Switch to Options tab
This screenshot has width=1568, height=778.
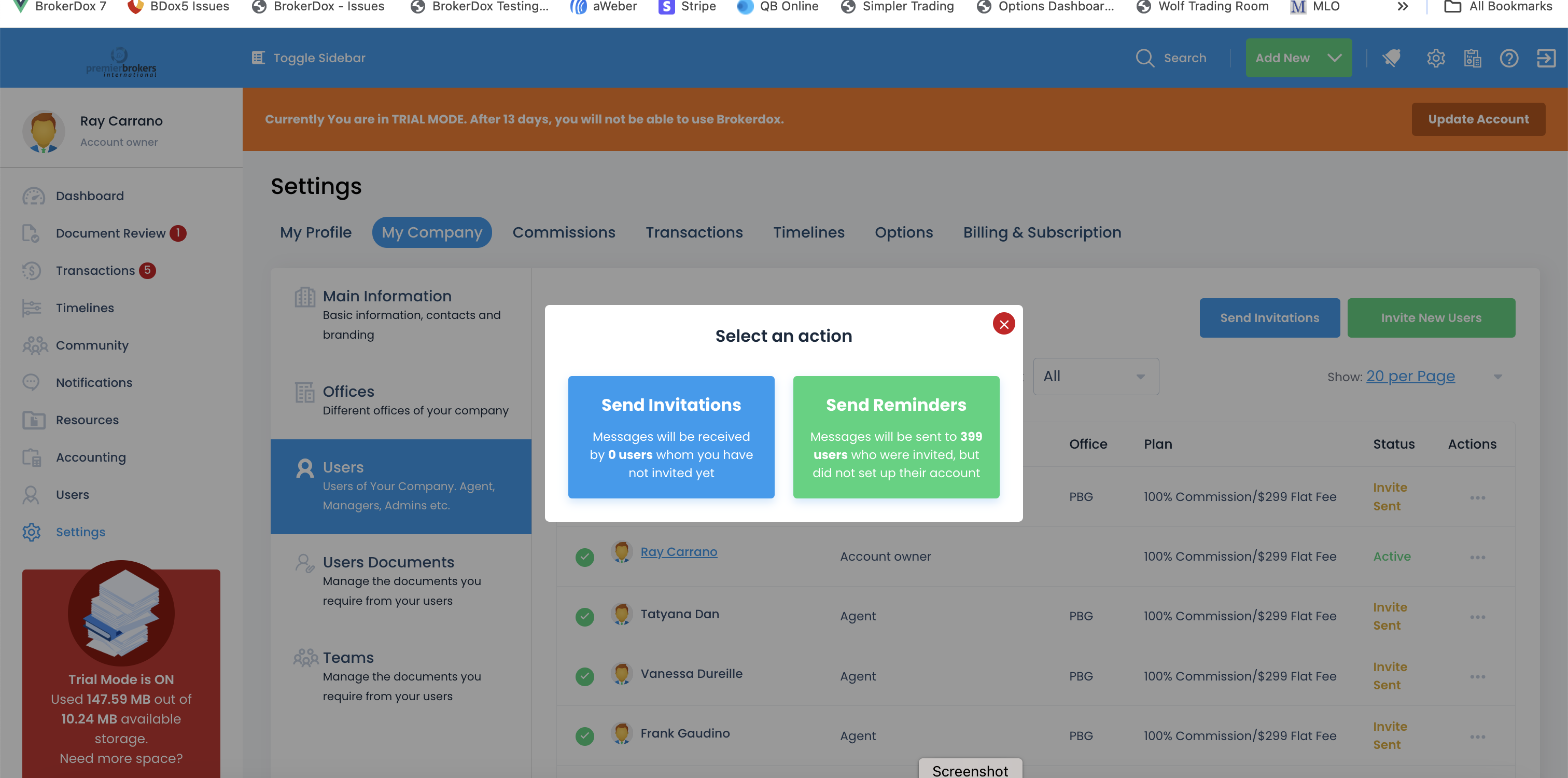click(903, 232)
